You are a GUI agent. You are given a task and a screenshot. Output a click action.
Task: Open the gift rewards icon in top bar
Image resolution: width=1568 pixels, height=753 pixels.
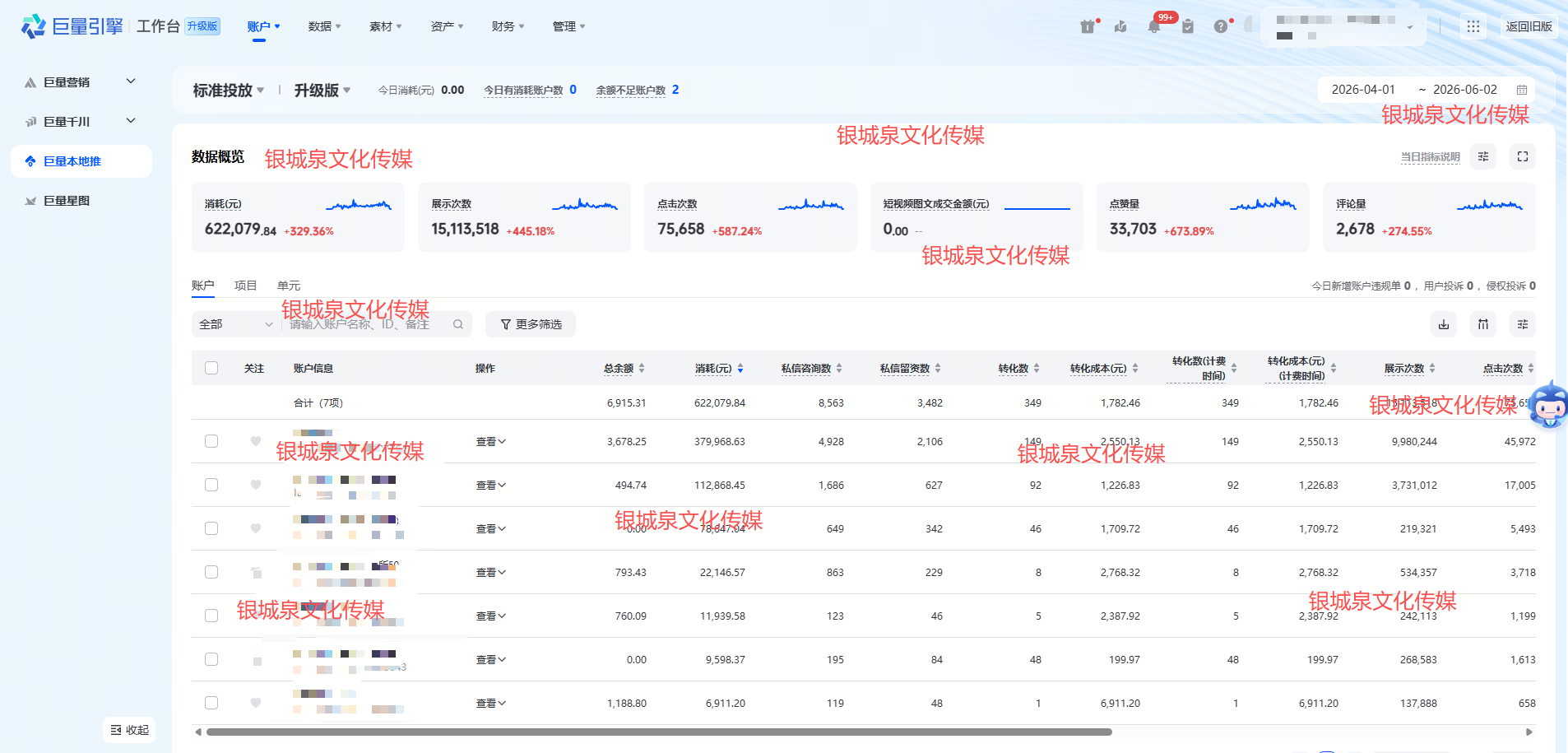[1088, 26]
